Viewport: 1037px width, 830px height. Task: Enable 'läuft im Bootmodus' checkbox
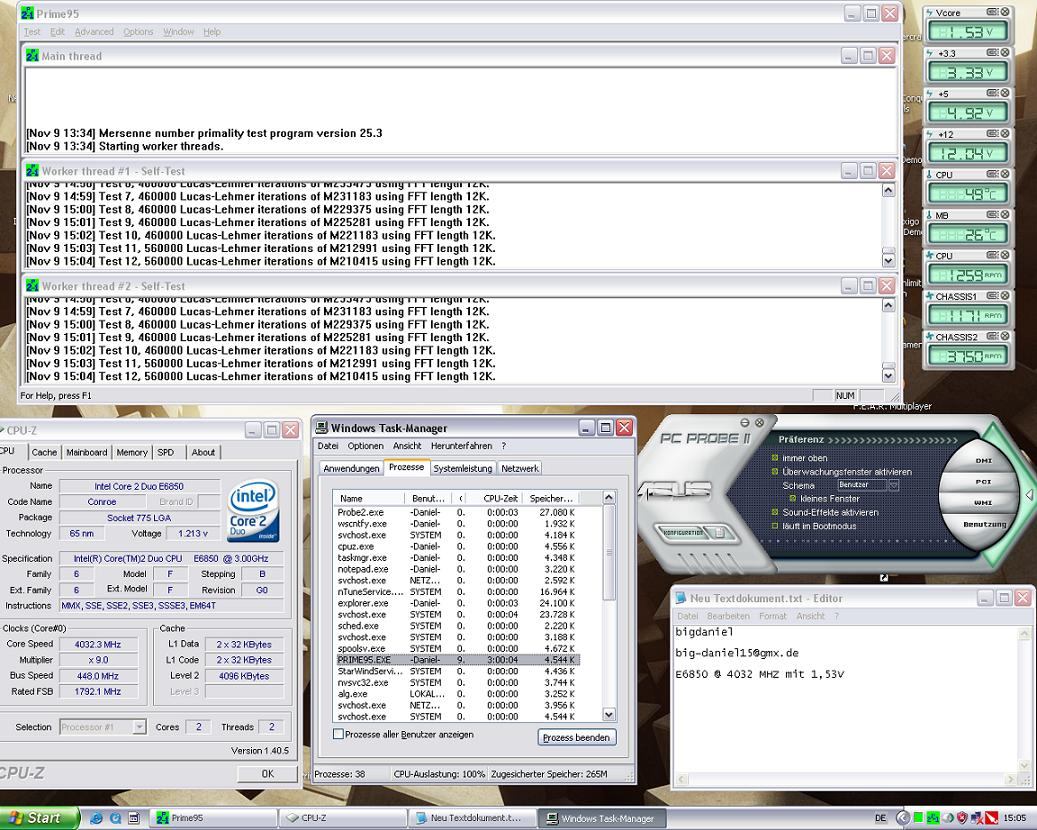click(775, 526)
